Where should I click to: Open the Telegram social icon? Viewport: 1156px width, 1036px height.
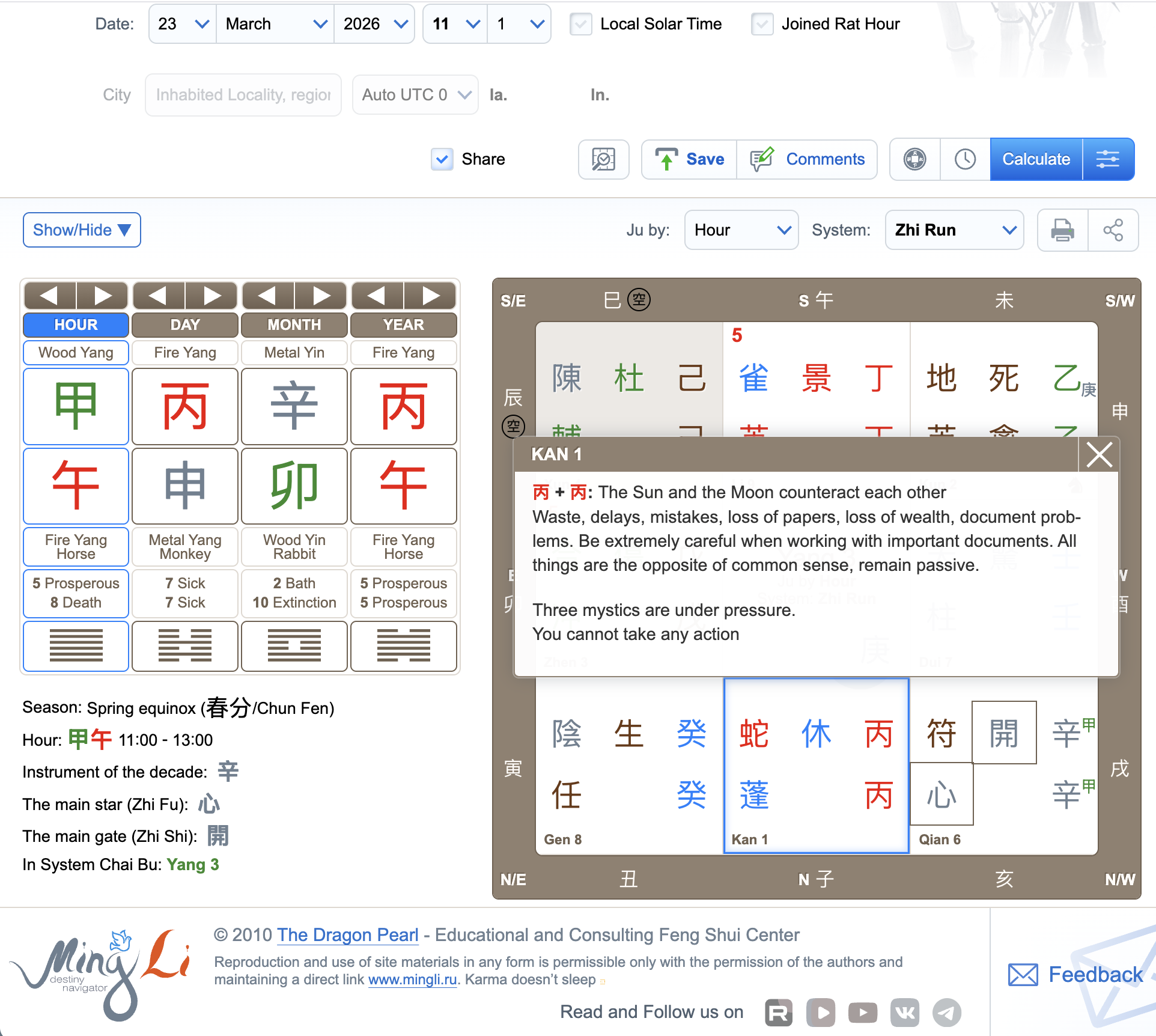coord(946,1013)
